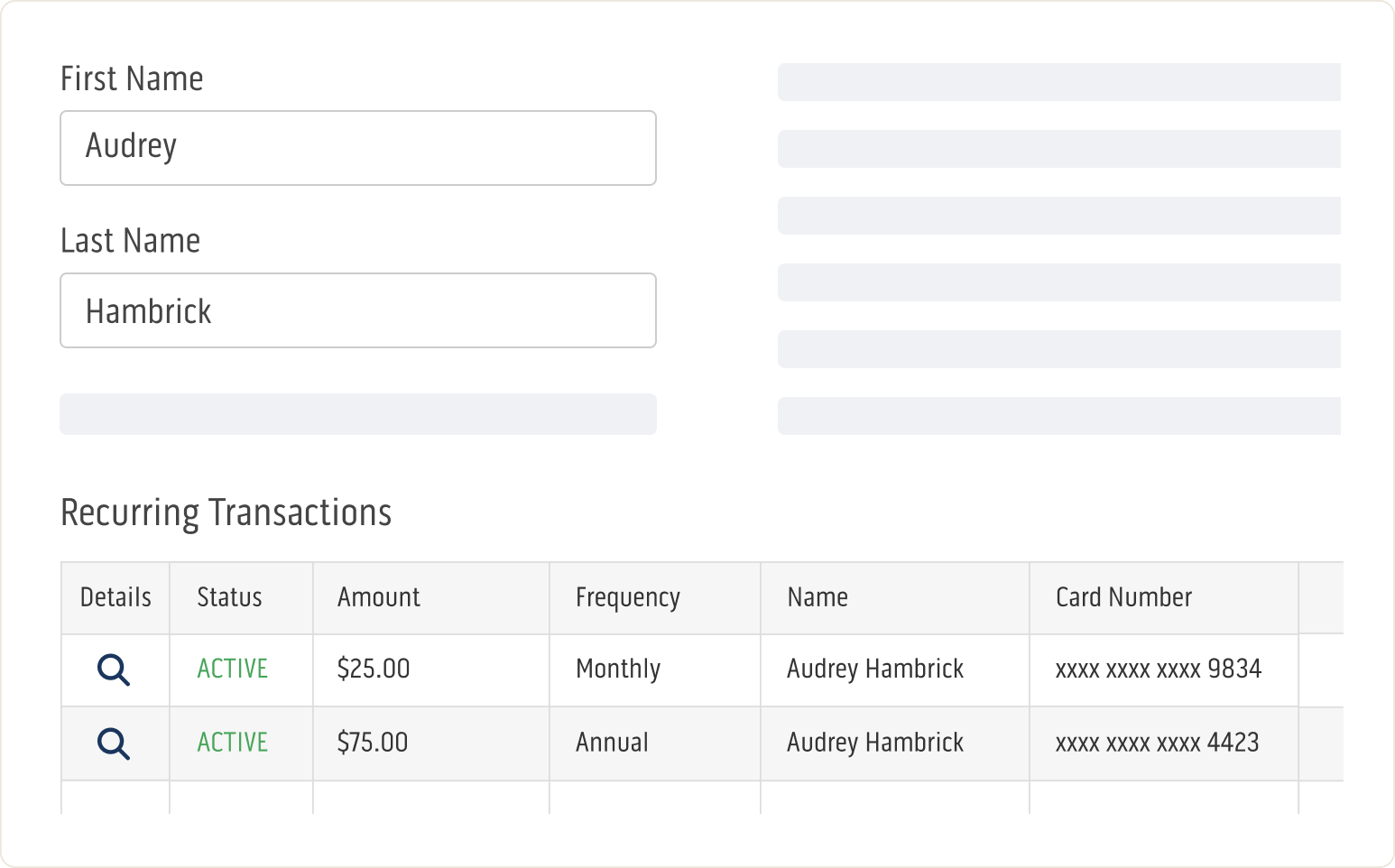
Task: Click the Recurring Transactions heading
Action: click(226, 512)
